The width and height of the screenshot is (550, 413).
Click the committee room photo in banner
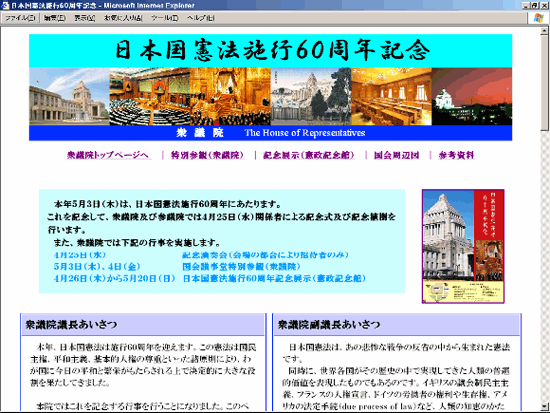click(x=391, y=96)
